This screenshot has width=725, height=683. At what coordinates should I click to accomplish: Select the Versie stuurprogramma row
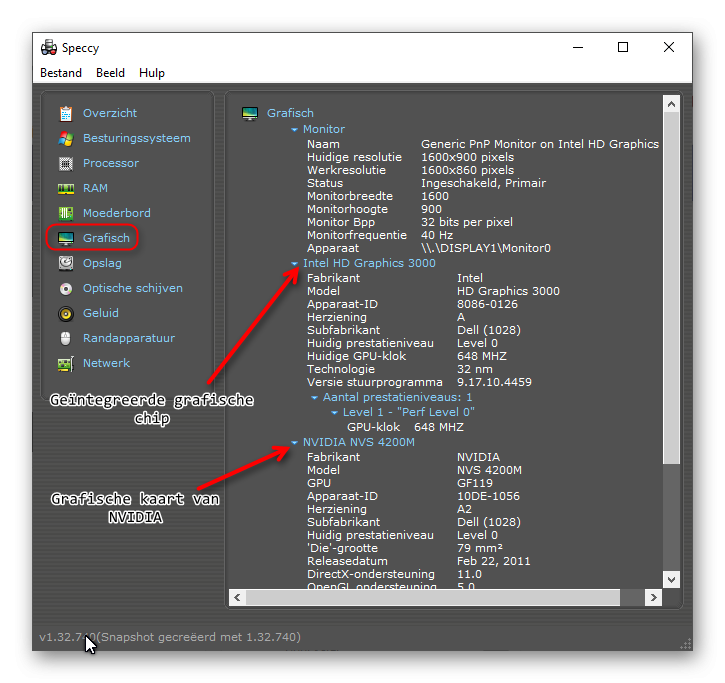[419, 382]
